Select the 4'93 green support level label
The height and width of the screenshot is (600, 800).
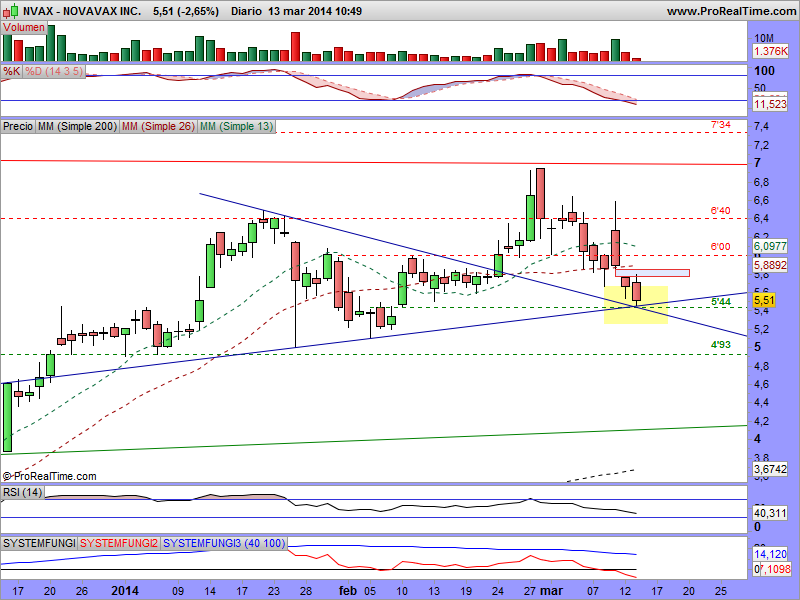pyautogui.click(x=720, y=346)
